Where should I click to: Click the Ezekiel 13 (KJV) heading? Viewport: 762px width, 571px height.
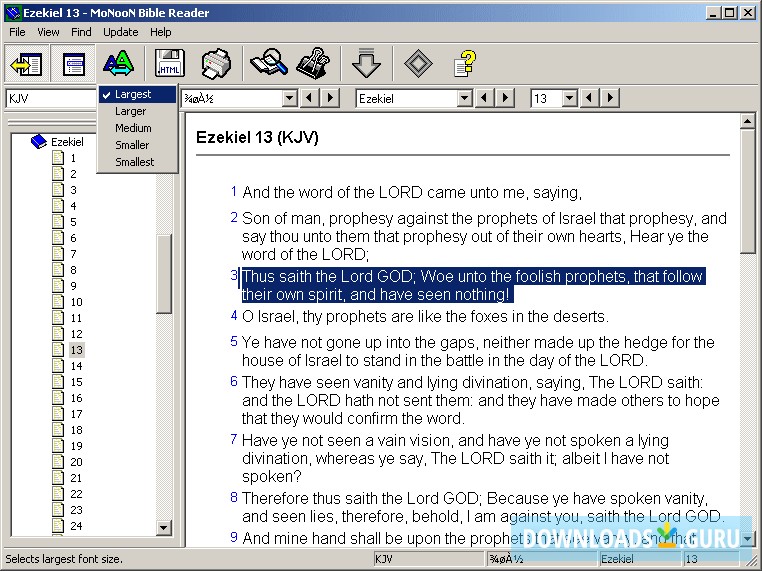click(257, 138)
